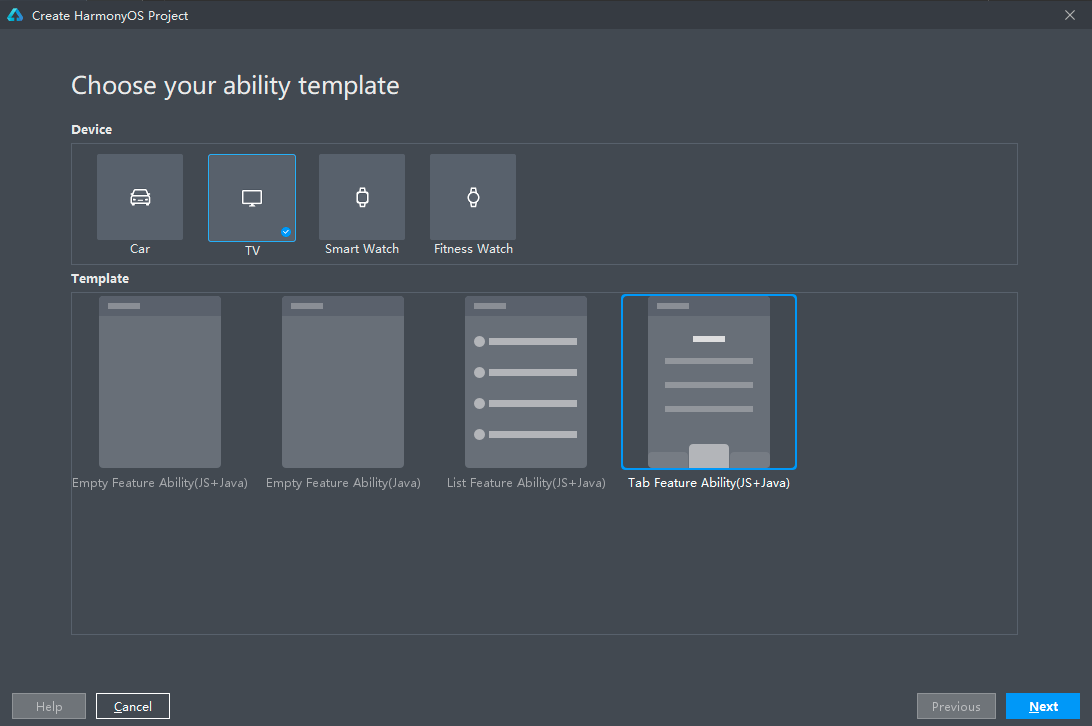
Task: Click the blue checkmark on TV tile
Action: (x=286, y=232)
